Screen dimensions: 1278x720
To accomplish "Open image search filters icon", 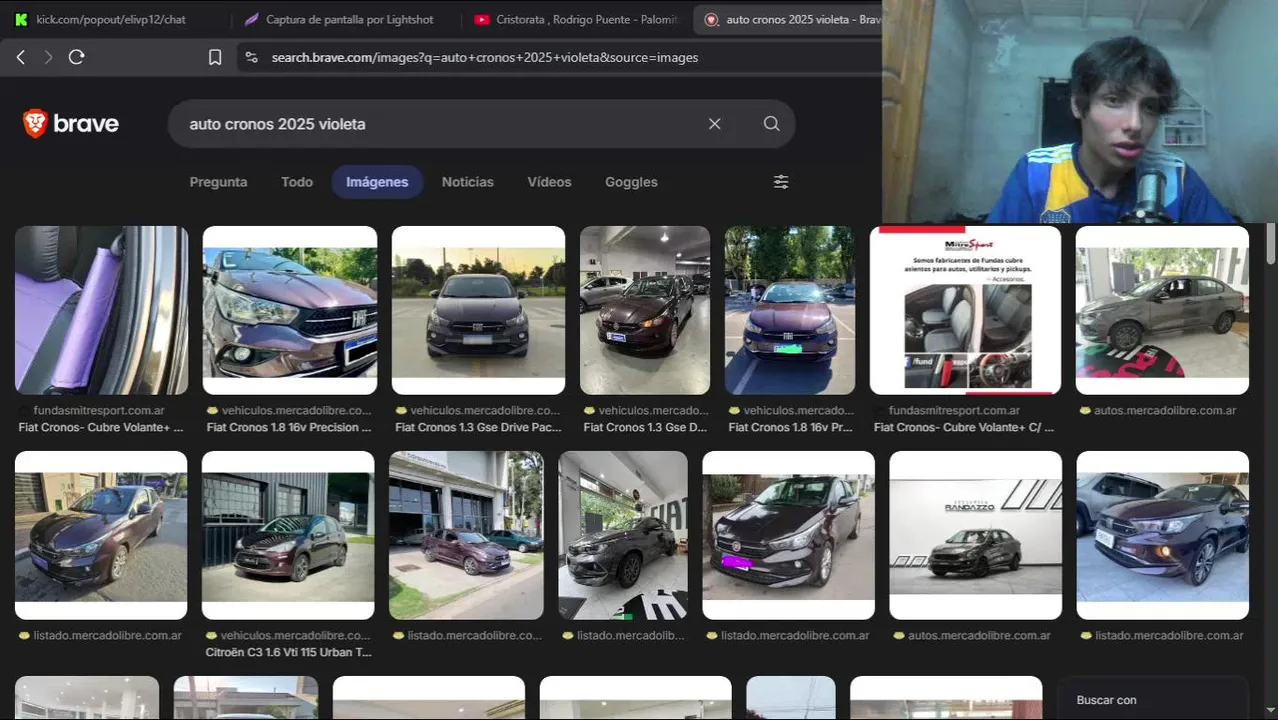I will [781, 182].
